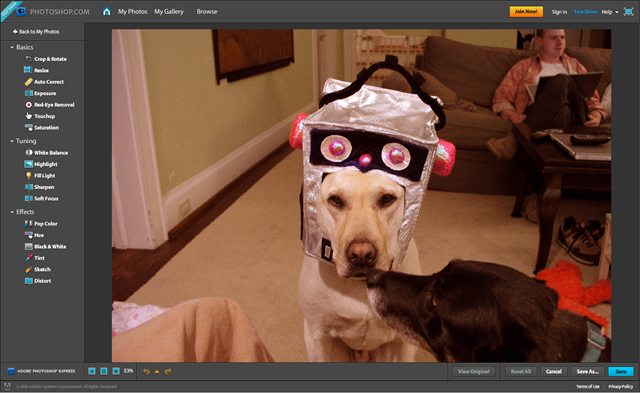Click the Cancel button
Viewport: 640px width, 393px height.
pos(554,371)
